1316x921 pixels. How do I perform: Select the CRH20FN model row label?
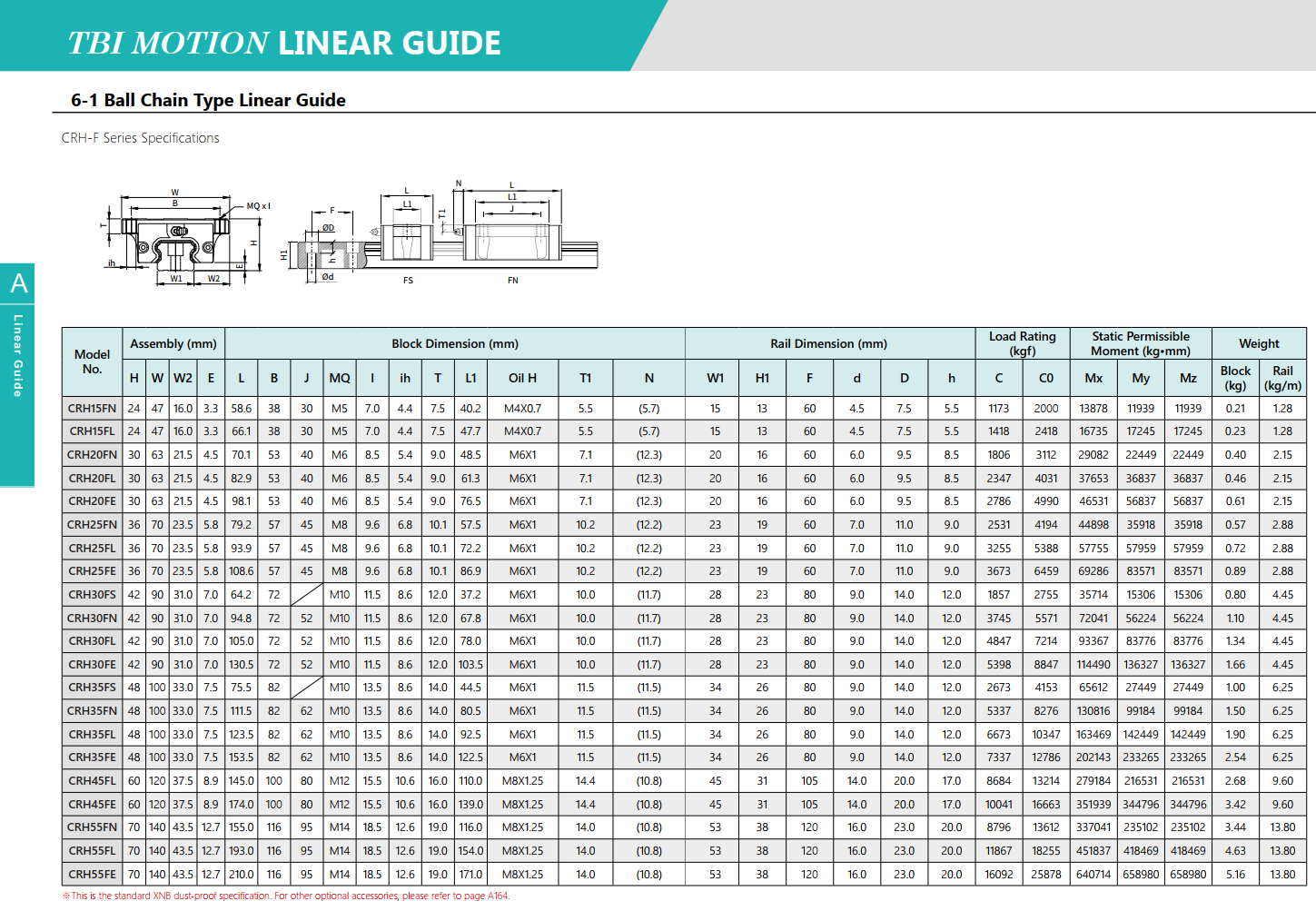point(92,455)
